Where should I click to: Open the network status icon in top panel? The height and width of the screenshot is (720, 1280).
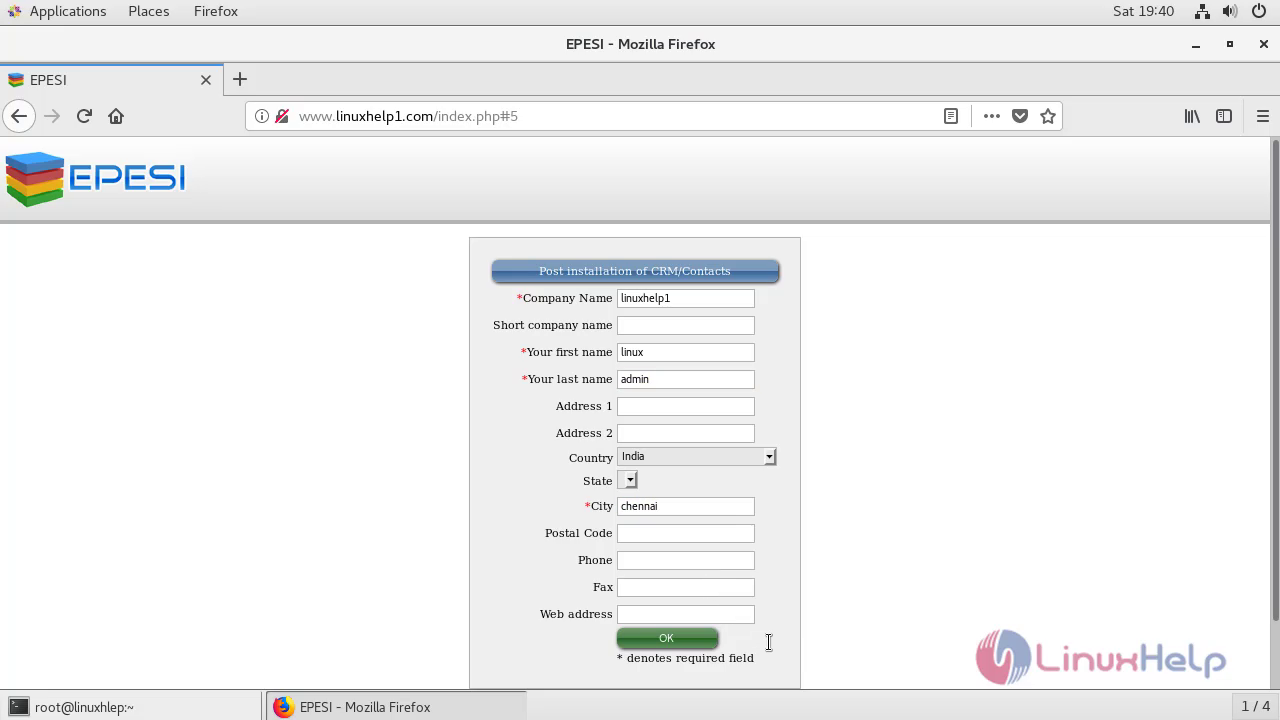coord(1203,11)
